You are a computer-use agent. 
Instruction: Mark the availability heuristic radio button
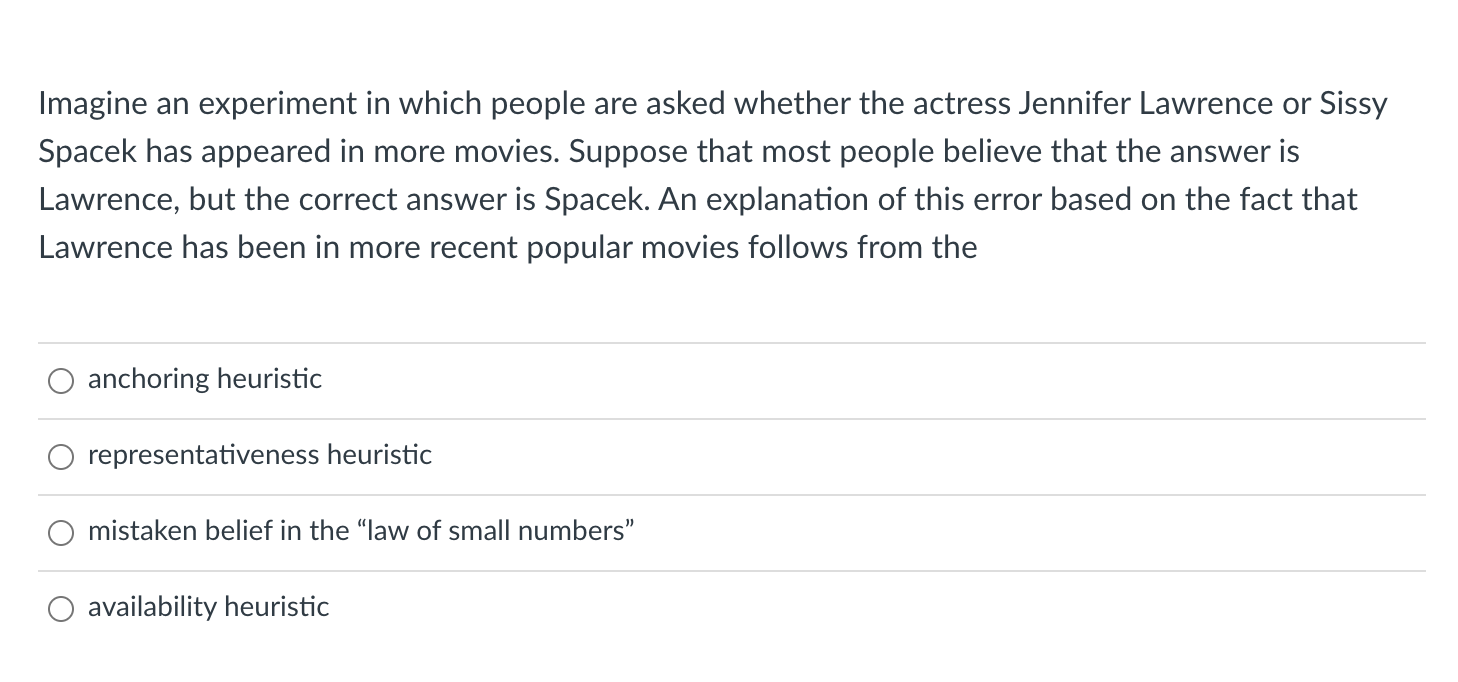pyautogui.click(x=61, y=609)
